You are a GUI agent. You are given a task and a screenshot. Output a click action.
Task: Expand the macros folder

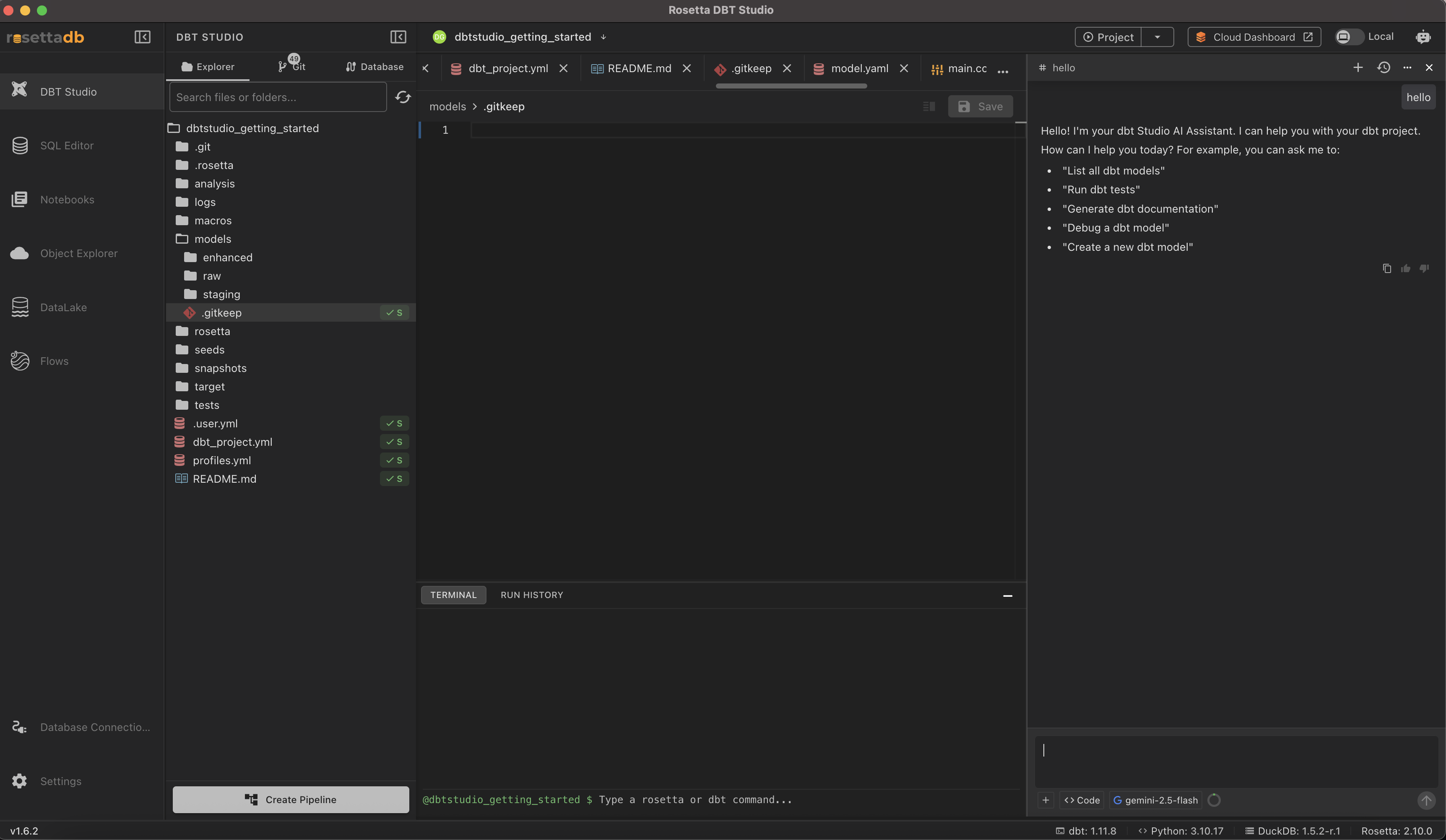coord(291,220)
